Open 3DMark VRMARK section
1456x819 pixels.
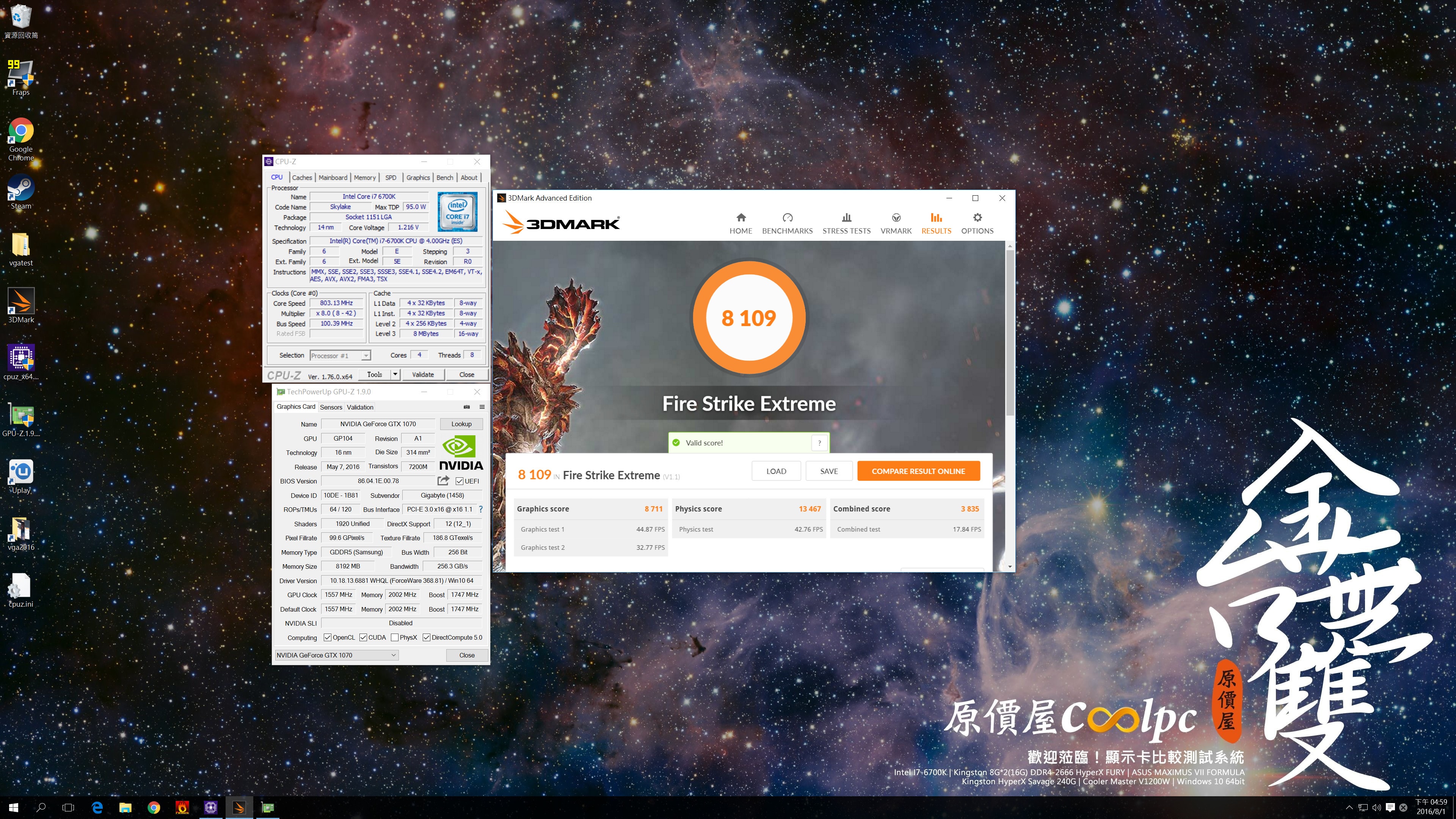[896, 224]
